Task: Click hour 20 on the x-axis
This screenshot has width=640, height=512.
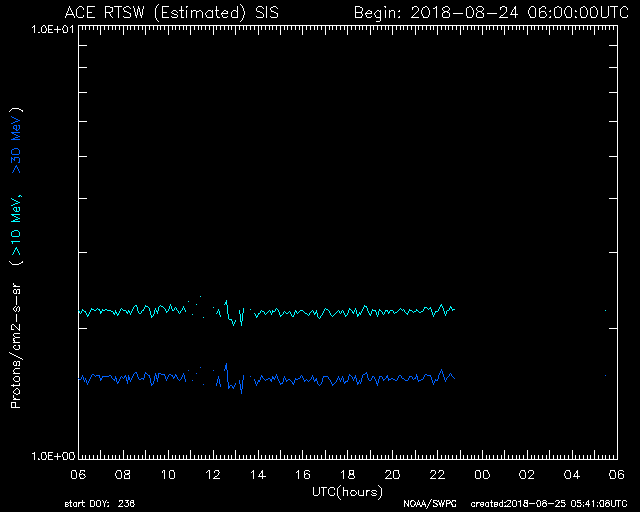Action: pos(393,474)
